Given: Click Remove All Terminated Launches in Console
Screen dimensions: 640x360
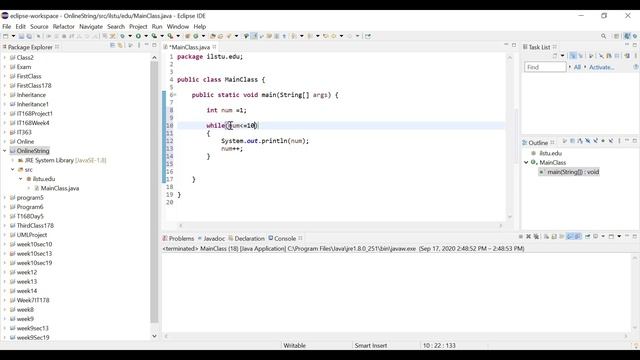Looking at the screenshot, I should (536, 236).
